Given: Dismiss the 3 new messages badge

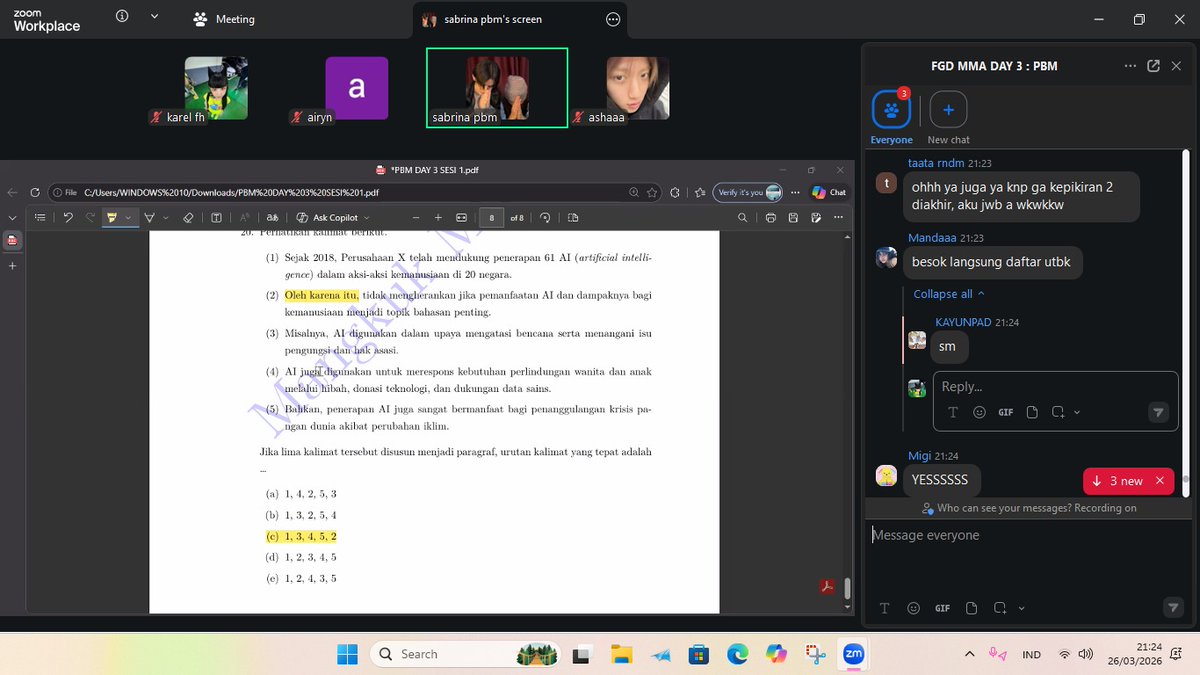Looking at the screenshot, I should tap(1160, 481).
